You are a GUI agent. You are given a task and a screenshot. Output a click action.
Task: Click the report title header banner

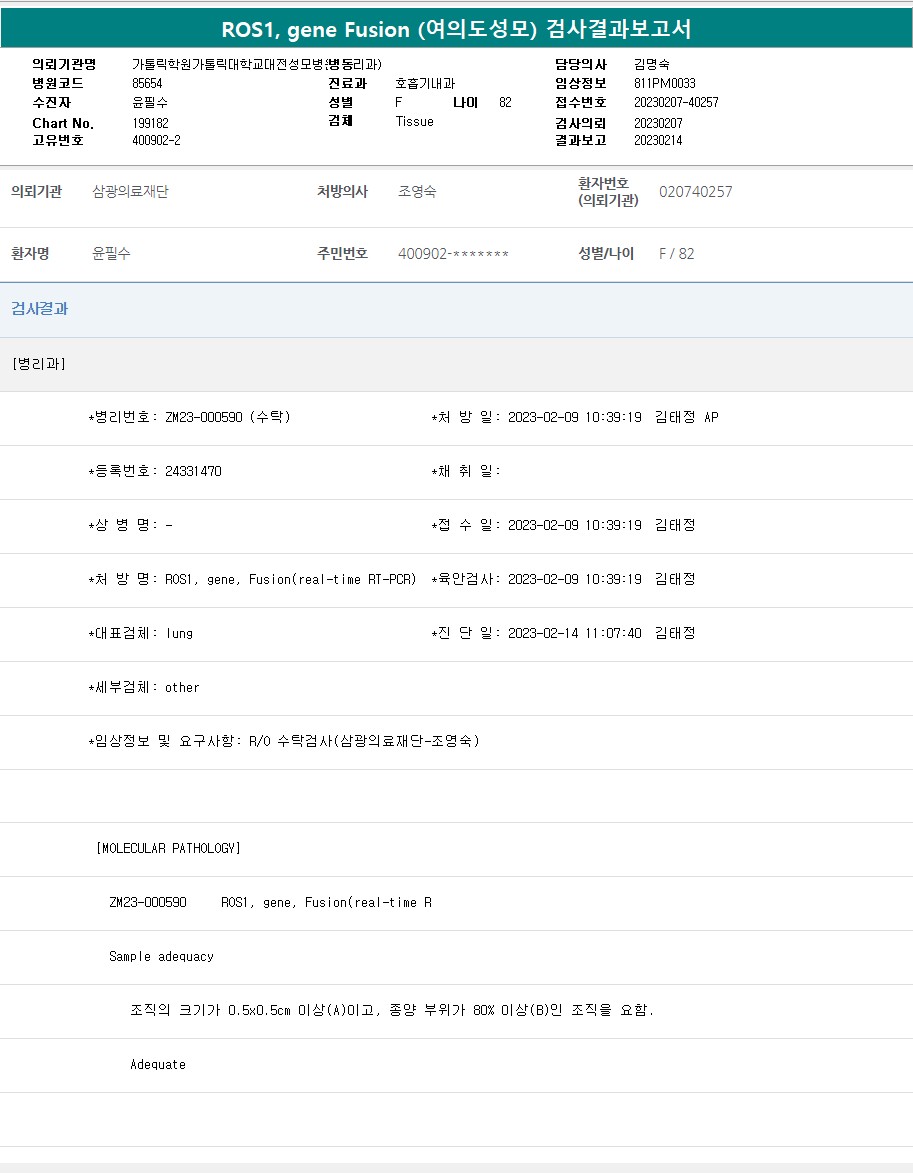click(456, 30)
